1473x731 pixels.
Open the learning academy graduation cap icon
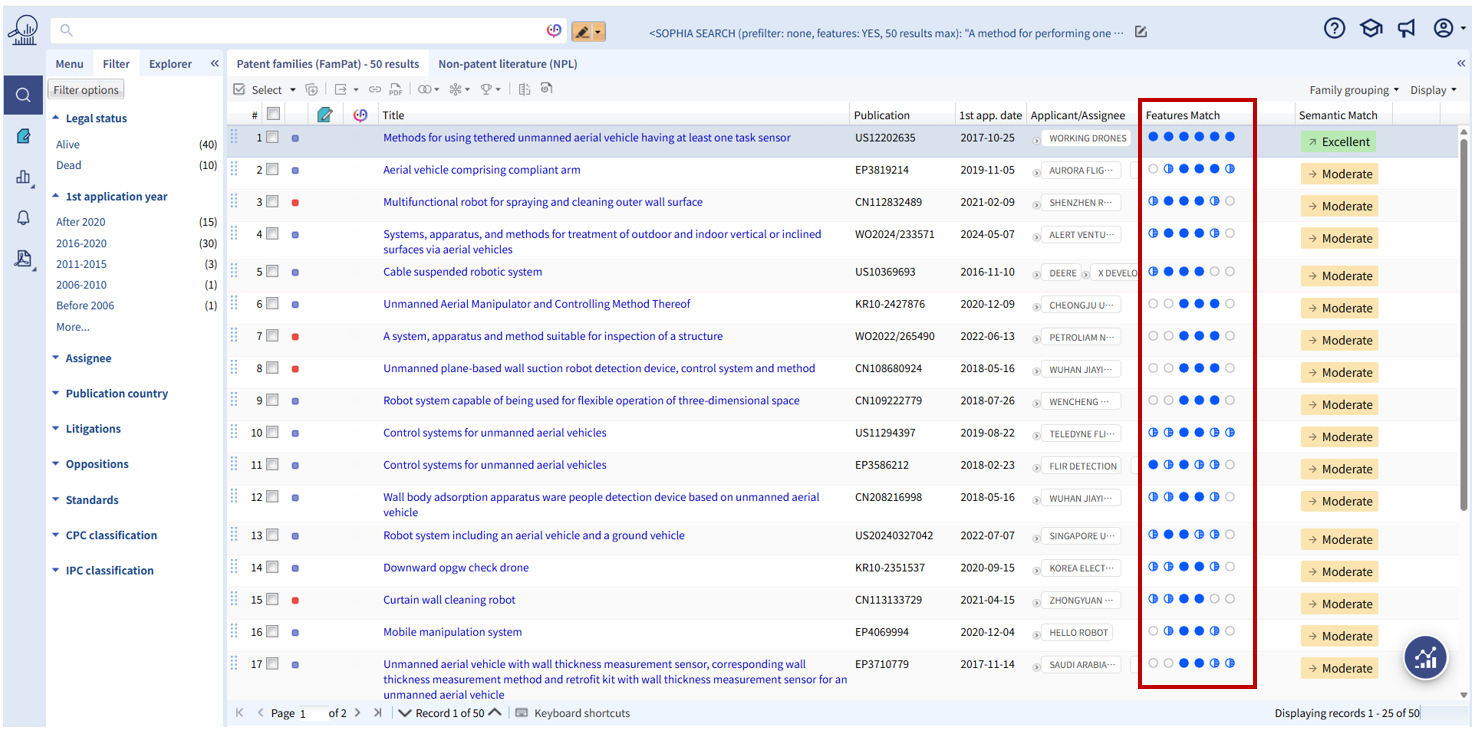1371,29
